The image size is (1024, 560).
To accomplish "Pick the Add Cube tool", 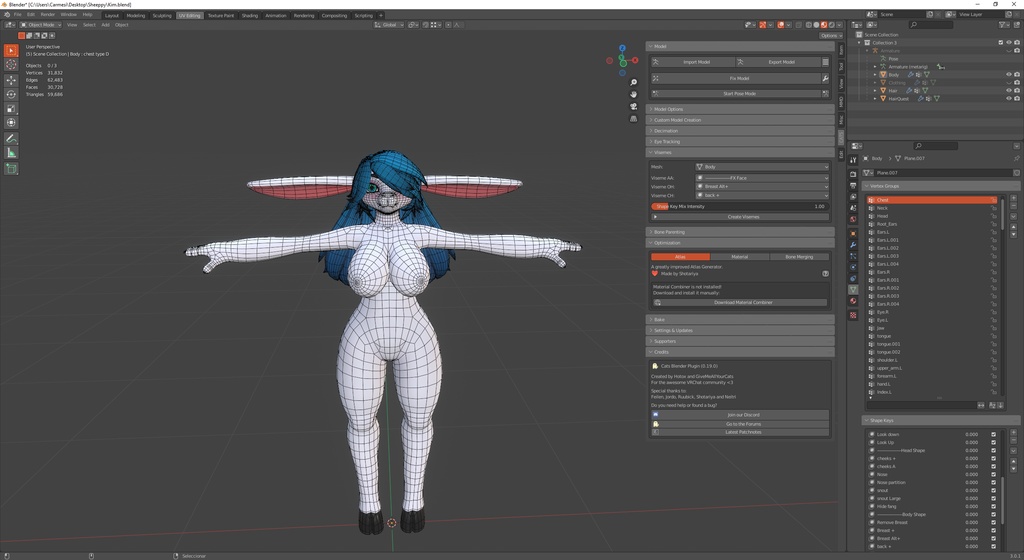I will click(x=11, y=168).
